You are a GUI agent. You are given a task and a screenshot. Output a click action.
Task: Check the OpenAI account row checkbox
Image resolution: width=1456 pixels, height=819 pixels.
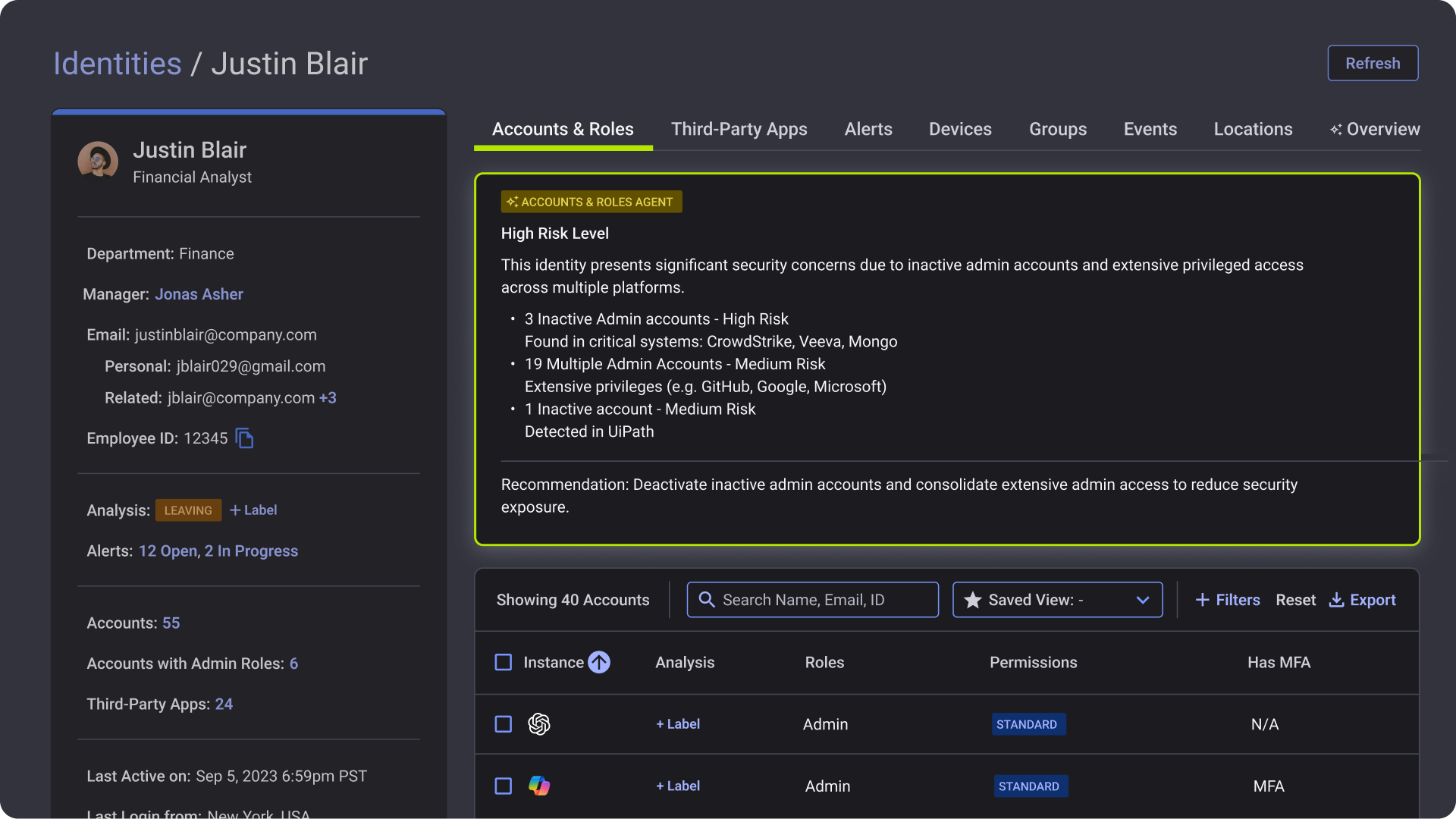point(504,724)
